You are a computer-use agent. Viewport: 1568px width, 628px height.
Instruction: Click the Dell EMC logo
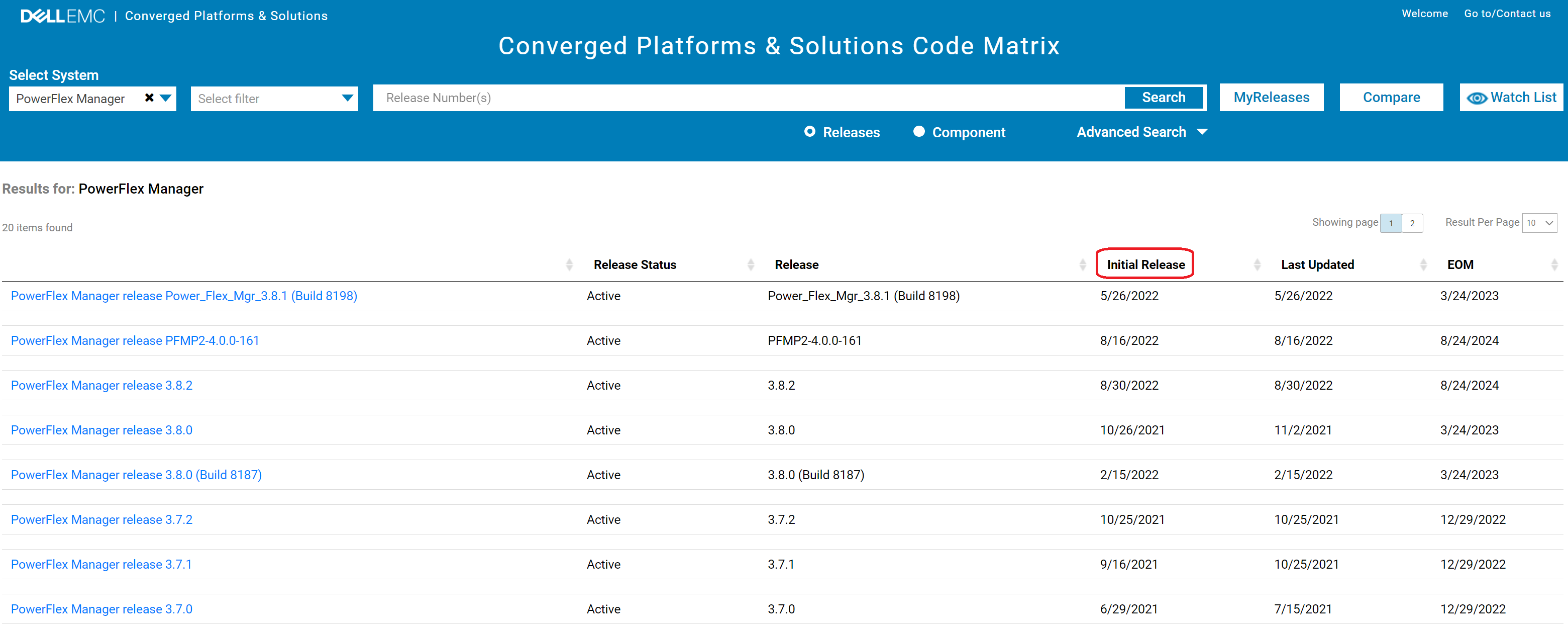[61, 15]
